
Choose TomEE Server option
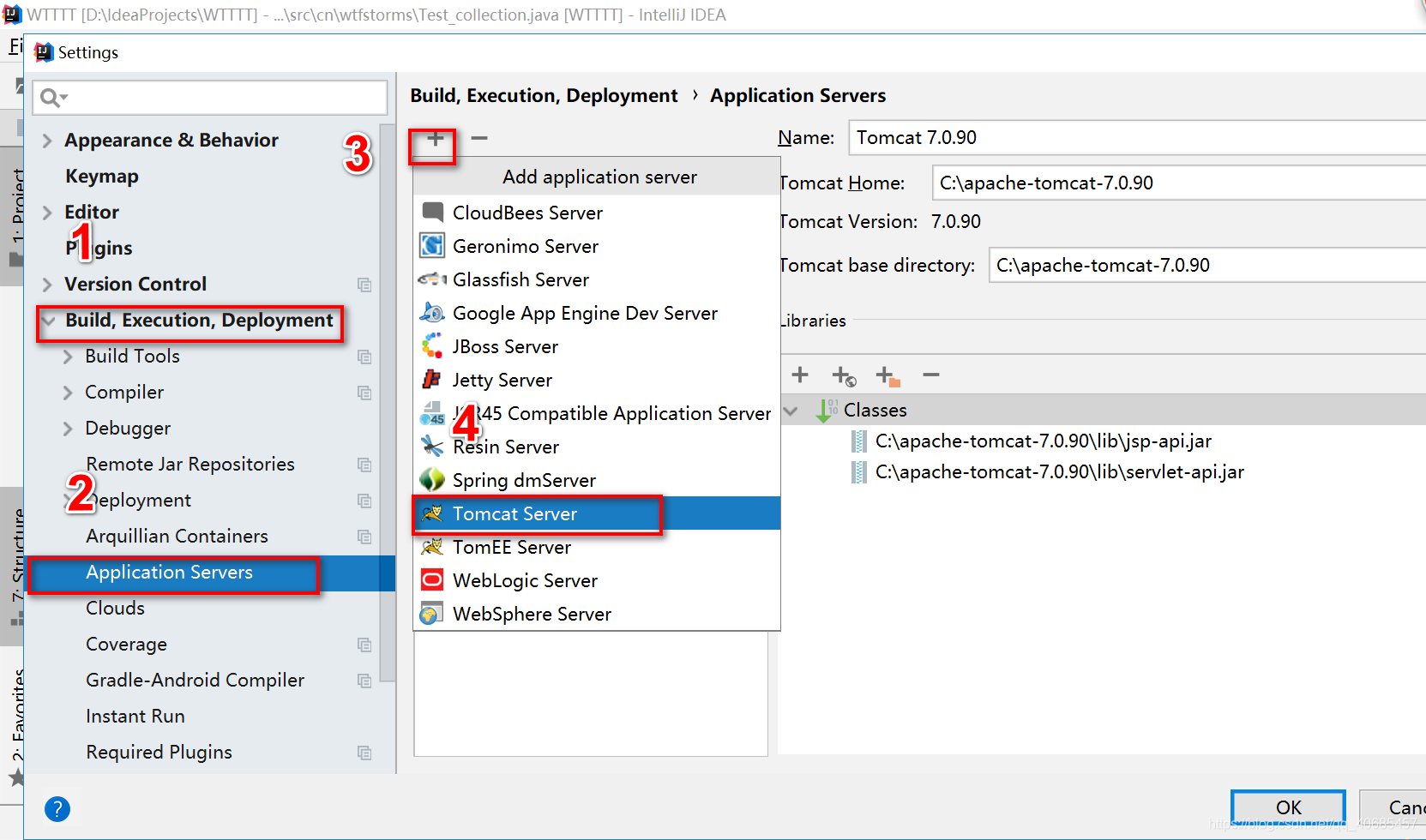coord(597,547)
